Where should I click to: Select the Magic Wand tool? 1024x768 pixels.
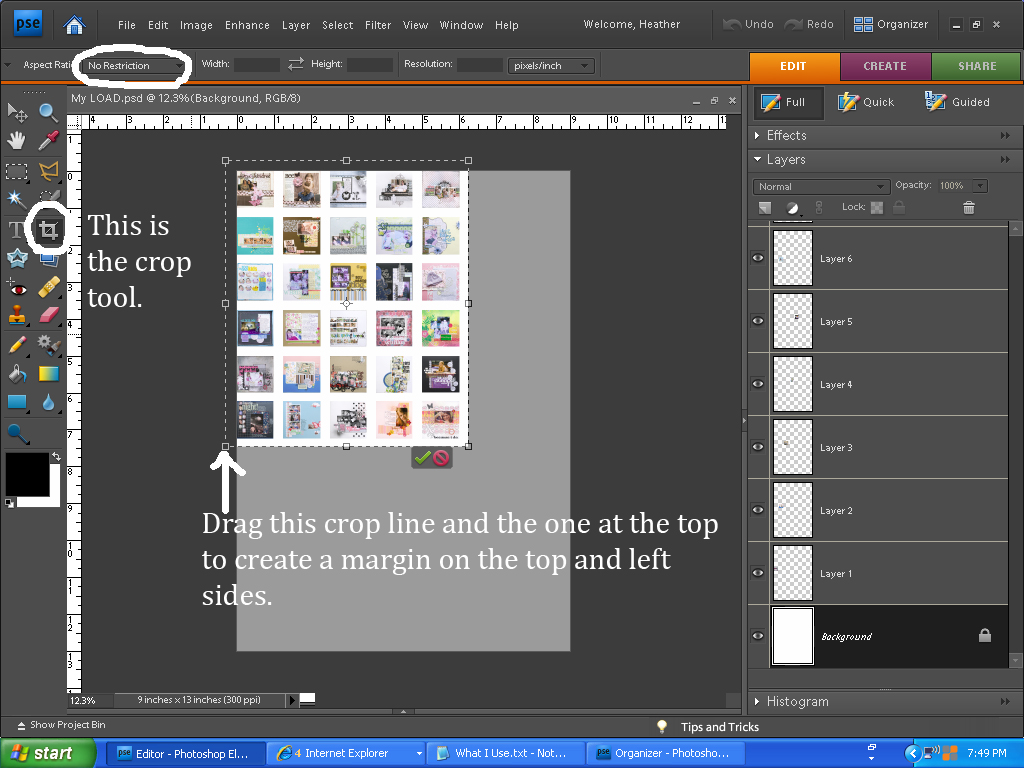[17, 199]
